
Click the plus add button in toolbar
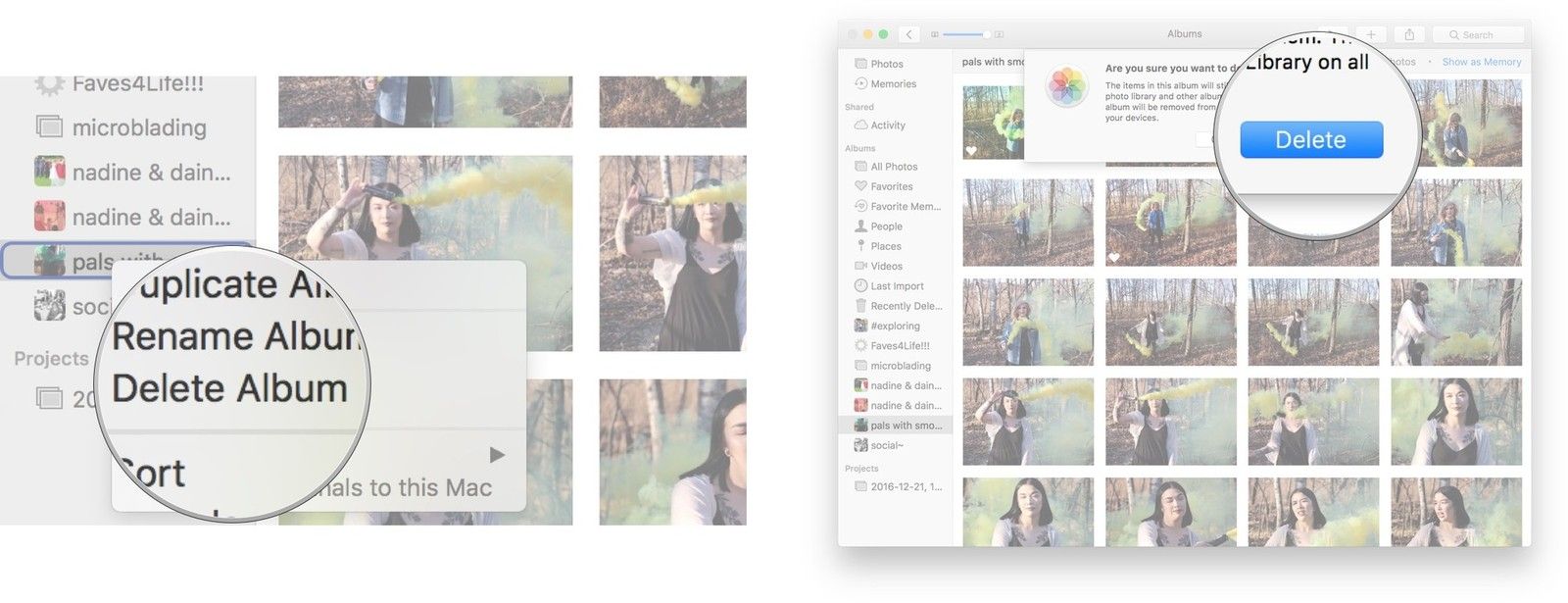pos(1370,34)
